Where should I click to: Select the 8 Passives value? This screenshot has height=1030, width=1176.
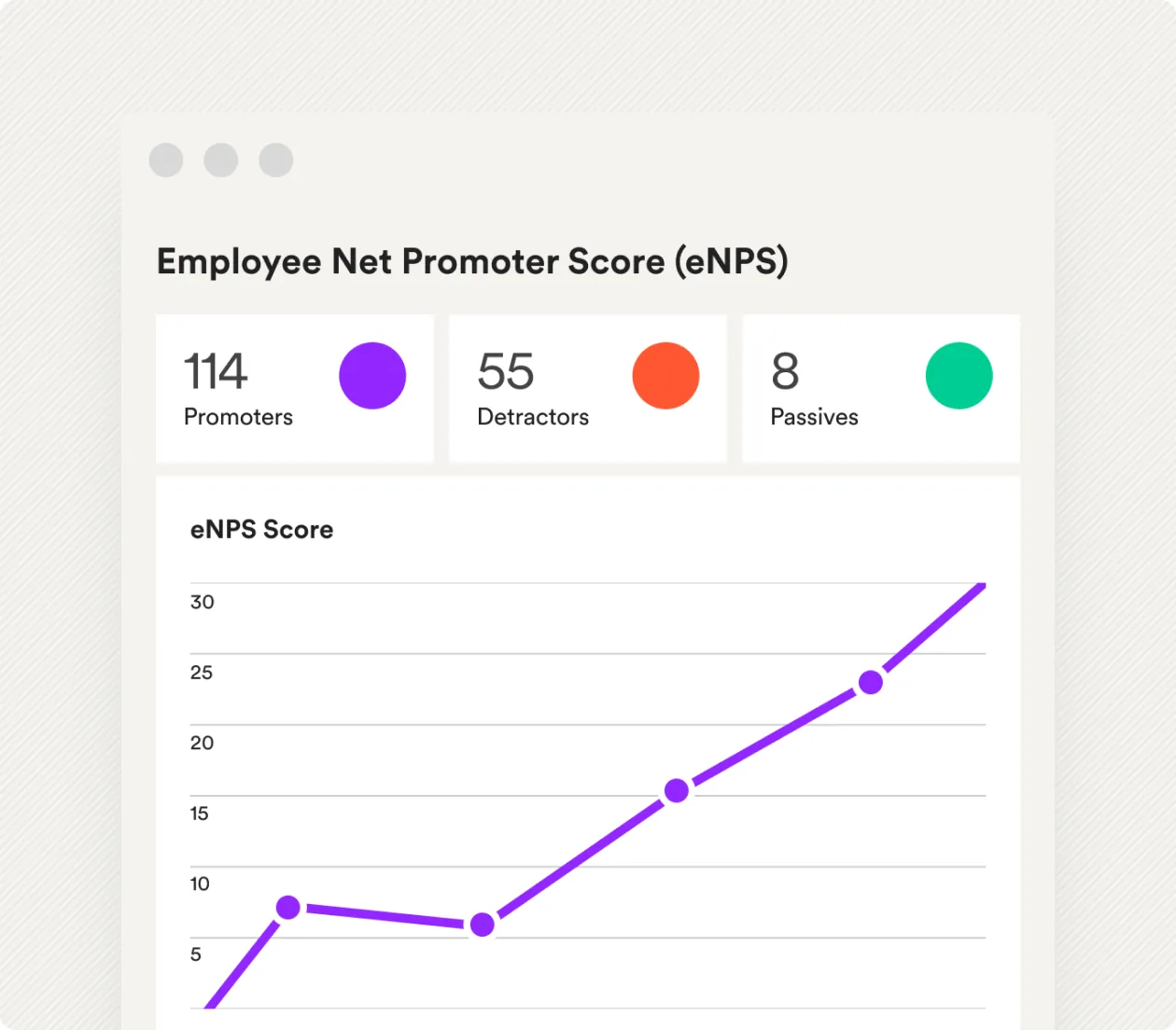coord(785,371)
